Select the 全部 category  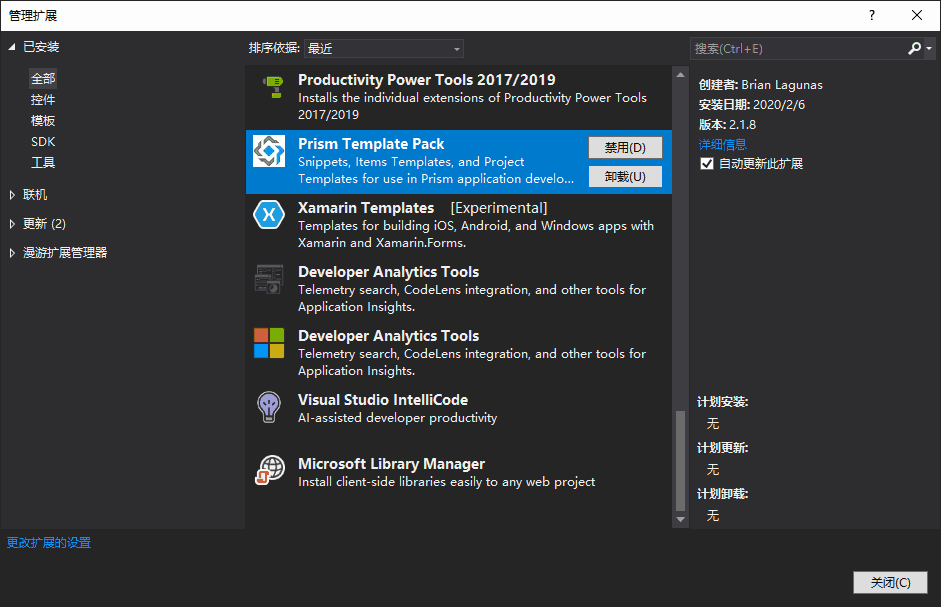pyautogui.click(x=43, y=79)
